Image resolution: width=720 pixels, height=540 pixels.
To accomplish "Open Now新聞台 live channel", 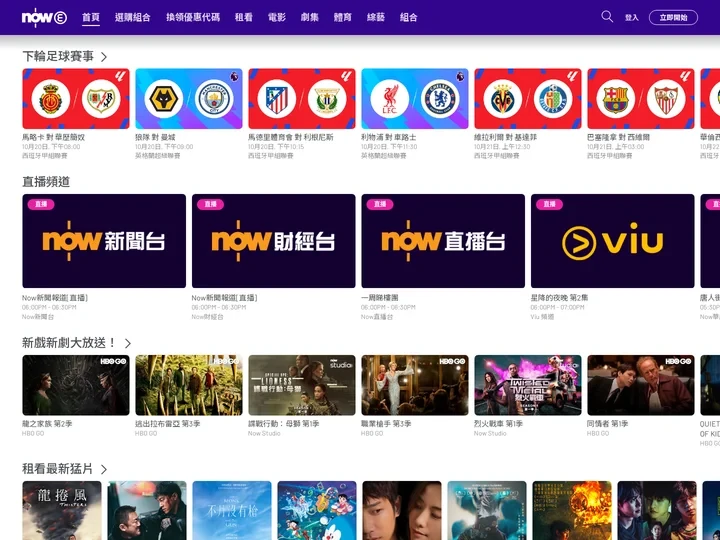I will (x=104, y=241).
